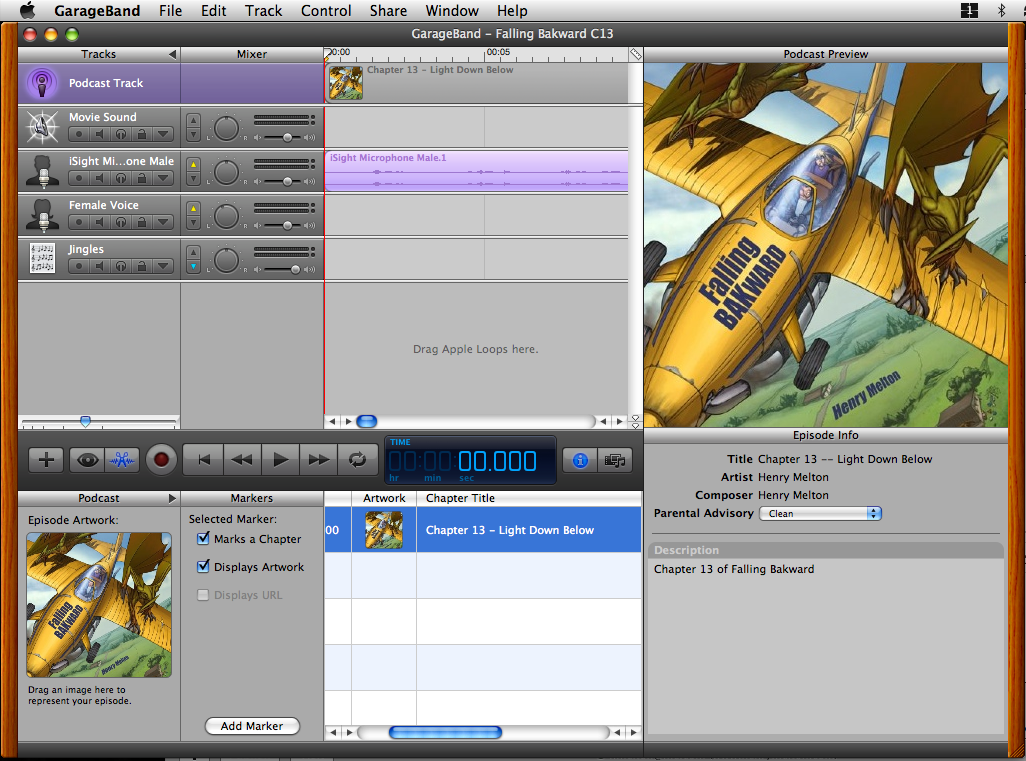Screen dimensions: 1026x761
Task: Select the Podcast Track microphone icon
Action: pos(42,83)
